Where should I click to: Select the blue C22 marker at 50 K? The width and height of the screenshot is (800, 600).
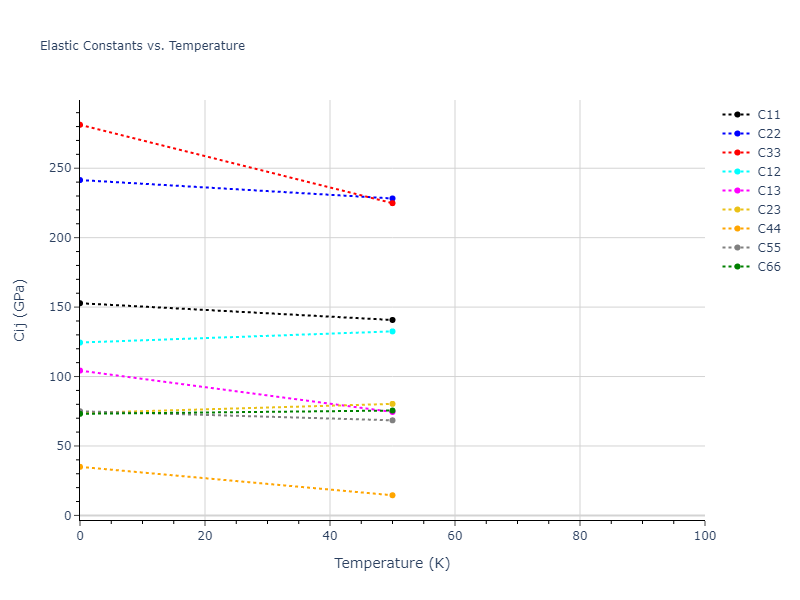click(392, 198)
